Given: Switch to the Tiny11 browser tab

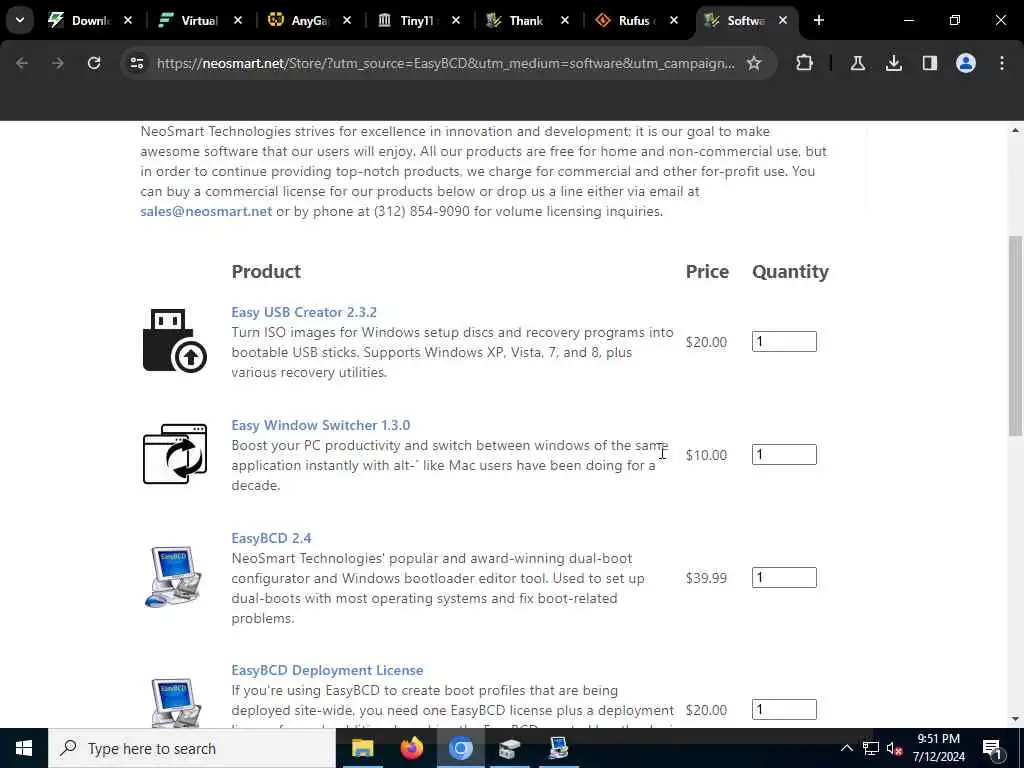Looking at the screenshot, I should (419, 20).
